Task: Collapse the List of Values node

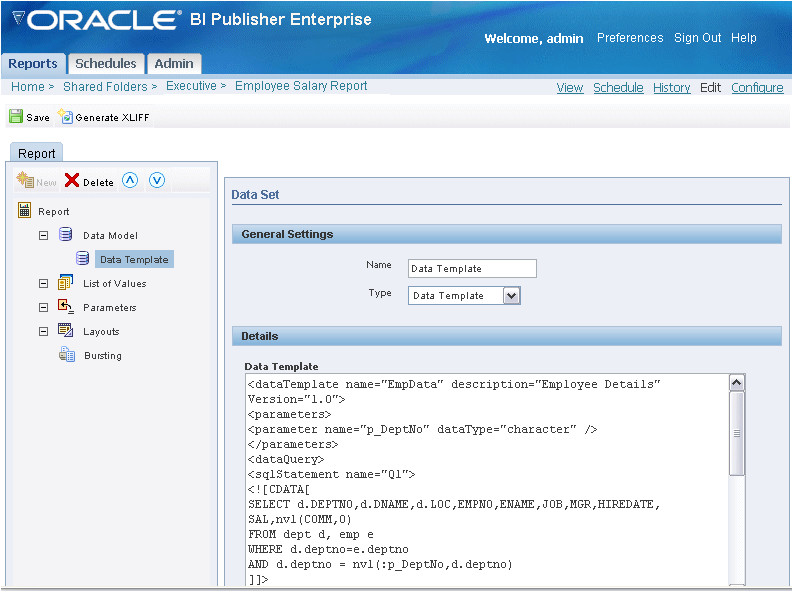Action: [43, 284]
